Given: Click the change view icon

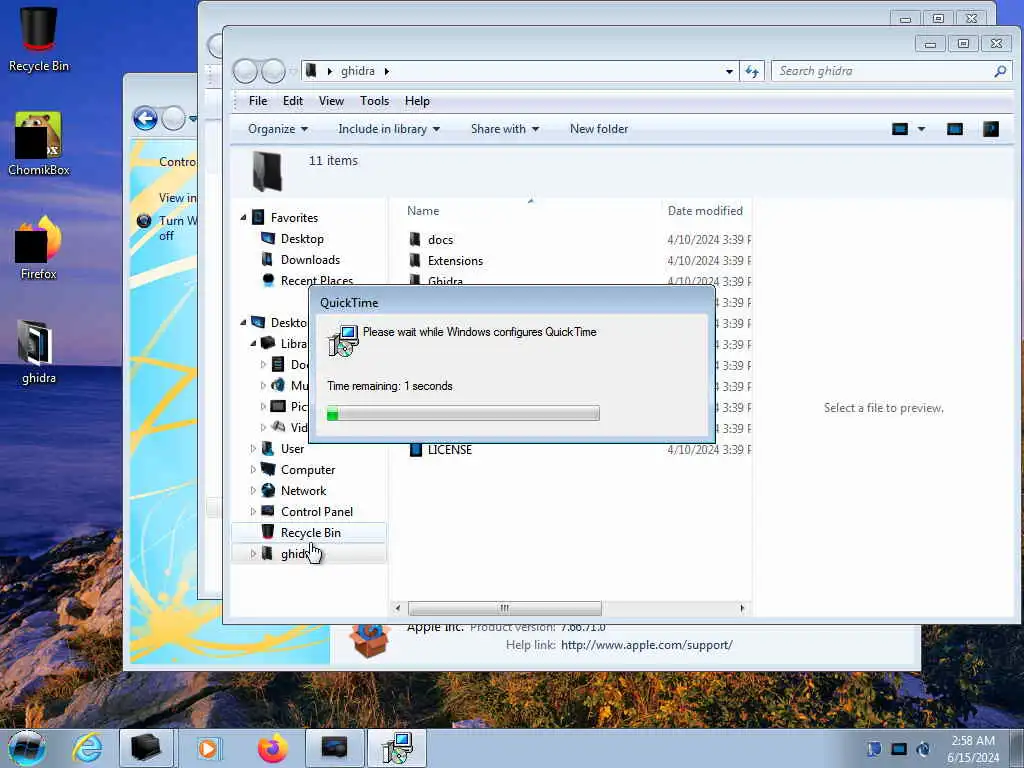Looking at the screenshot, I should 900,129.
